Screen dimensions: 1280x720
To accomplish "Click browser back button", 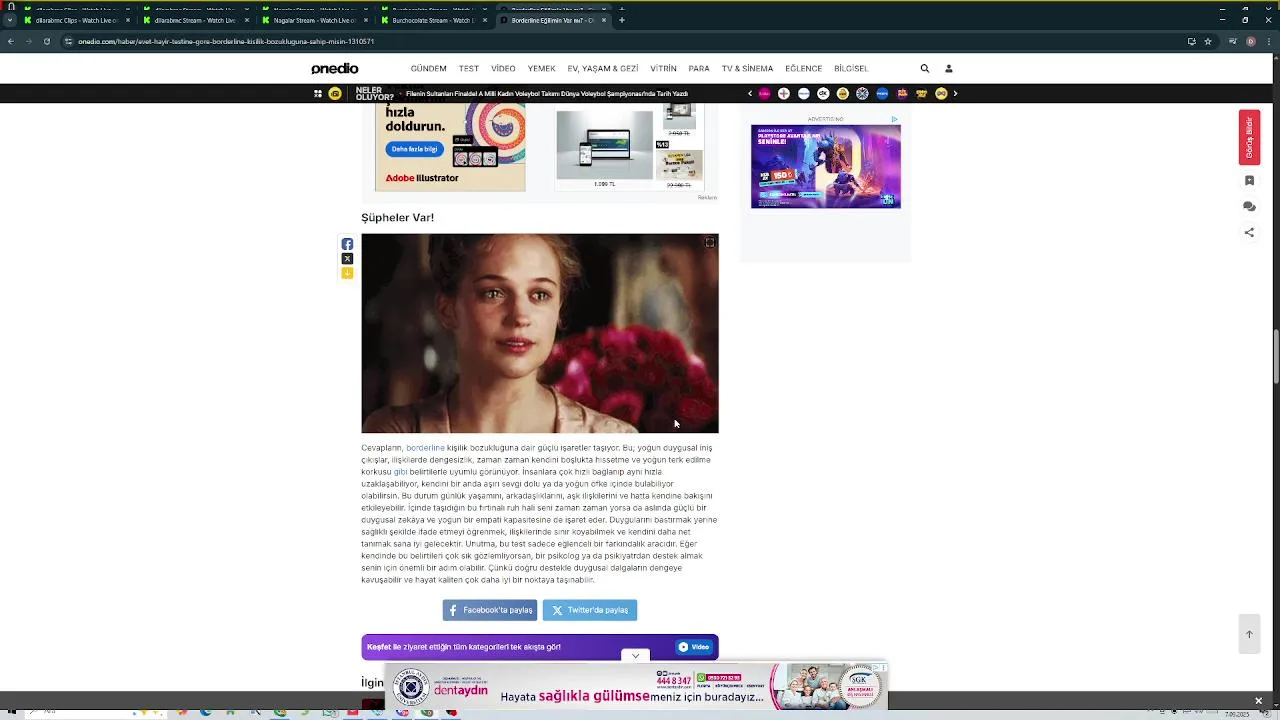I will pos(10,41).
